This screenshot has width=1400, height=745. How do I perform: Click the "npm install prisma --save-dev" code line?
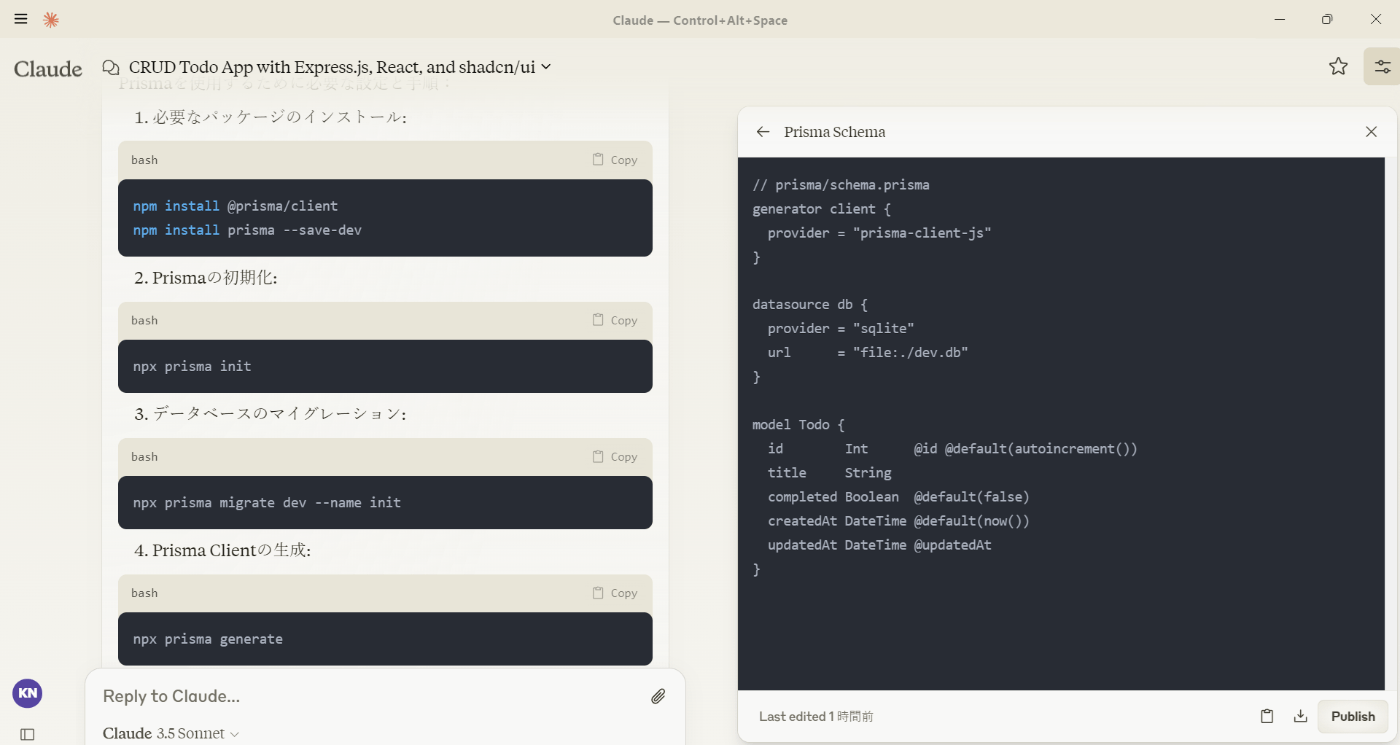click(x=247, y=230)
